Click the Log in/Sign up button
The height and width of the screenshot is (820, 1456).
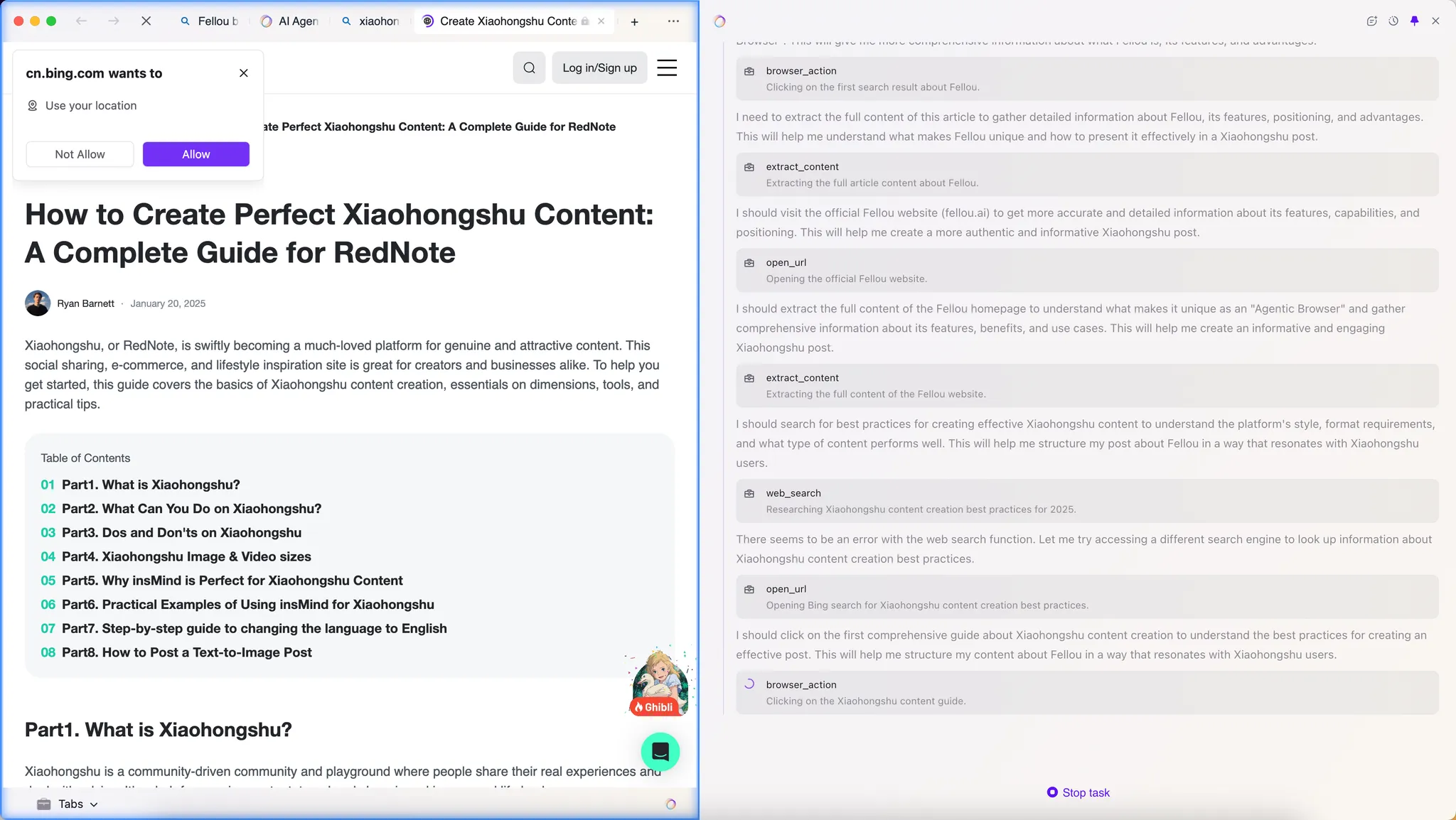(x=599, y=68)
